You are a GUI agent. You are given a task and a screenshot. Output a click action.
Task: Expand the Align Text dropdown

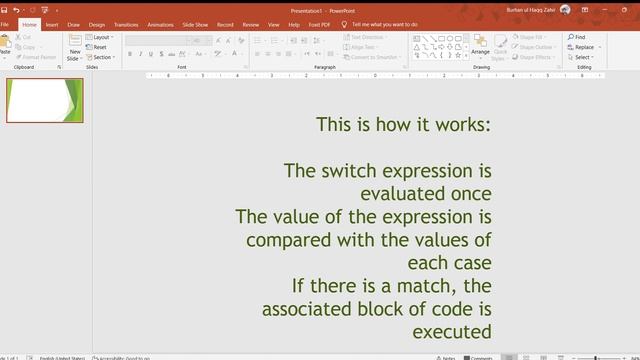361,47
